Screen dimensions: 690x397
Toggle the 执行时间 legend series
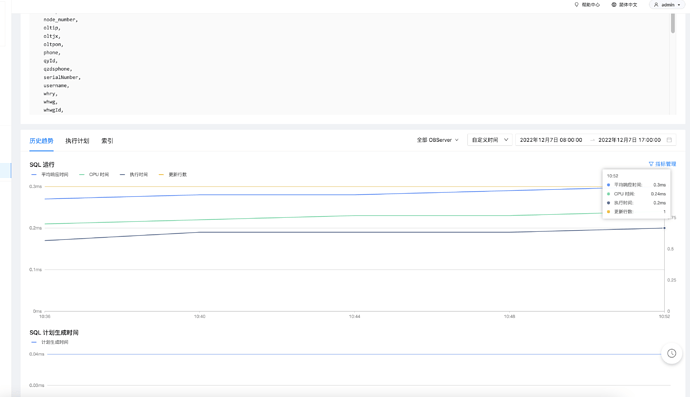(x=134, y=175)
